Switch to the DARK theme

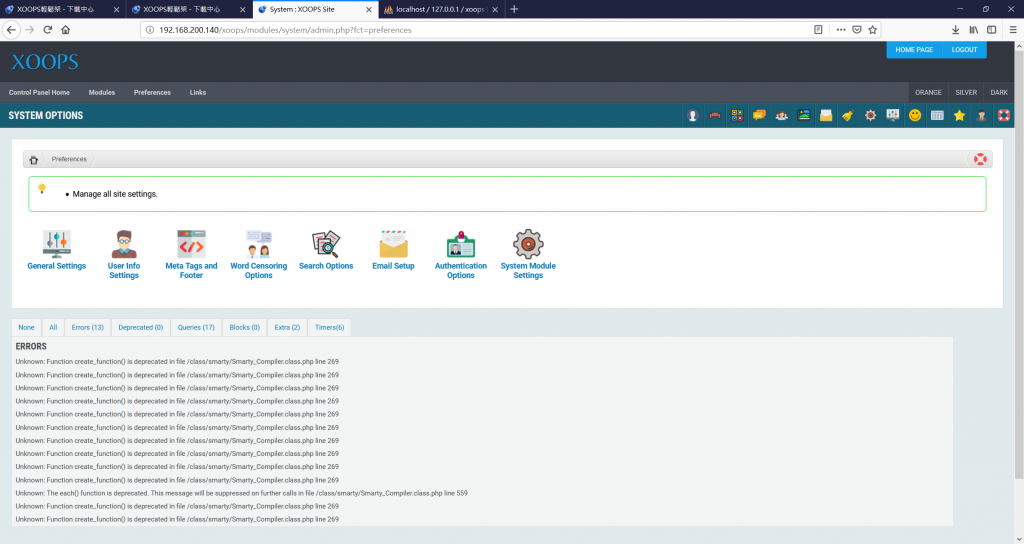click(x=999, y=93)
